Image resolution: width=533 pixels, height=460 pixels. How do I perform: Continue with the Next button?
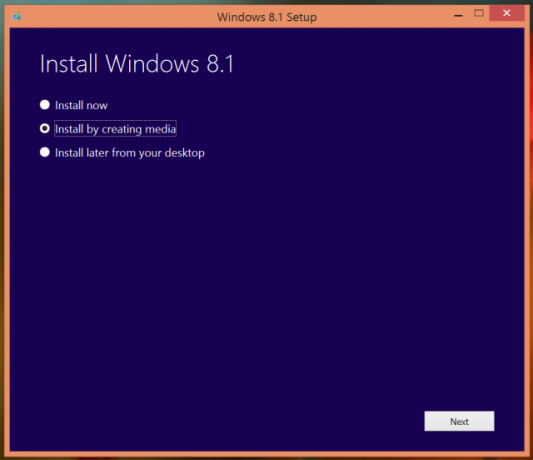459,421
